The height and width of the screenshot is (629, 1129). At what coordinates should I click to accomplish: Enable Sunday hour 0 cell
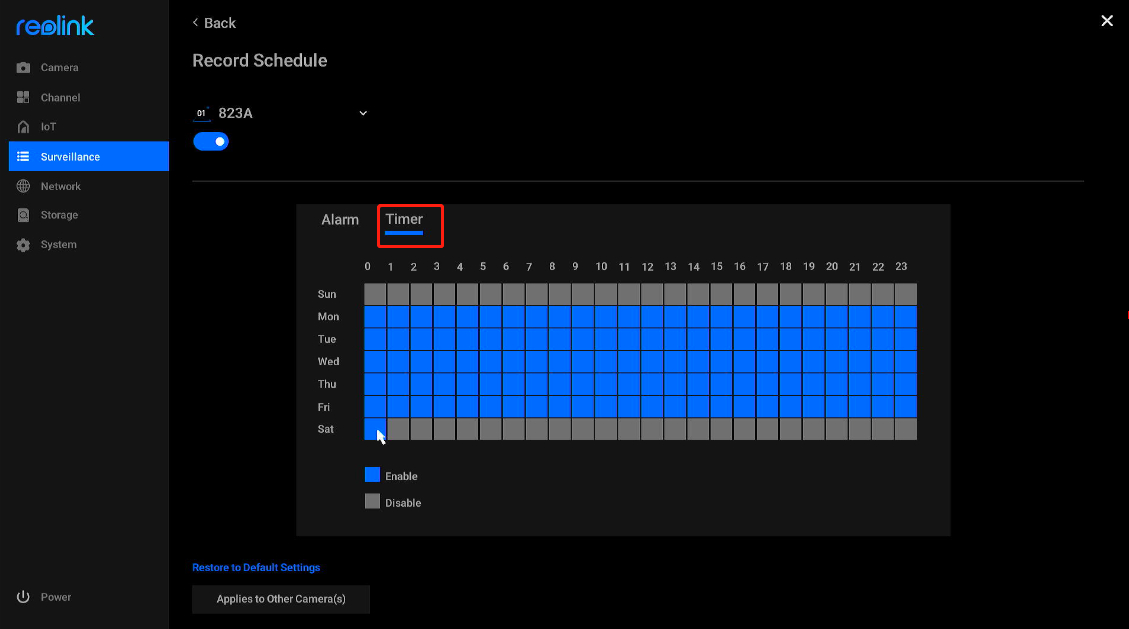pyautogui.click(x=375, y=294)
